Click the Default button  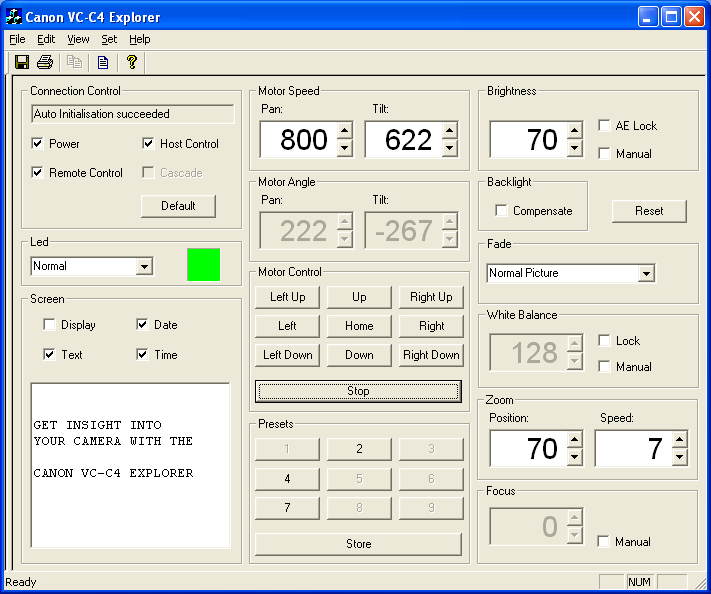(178, 206)
